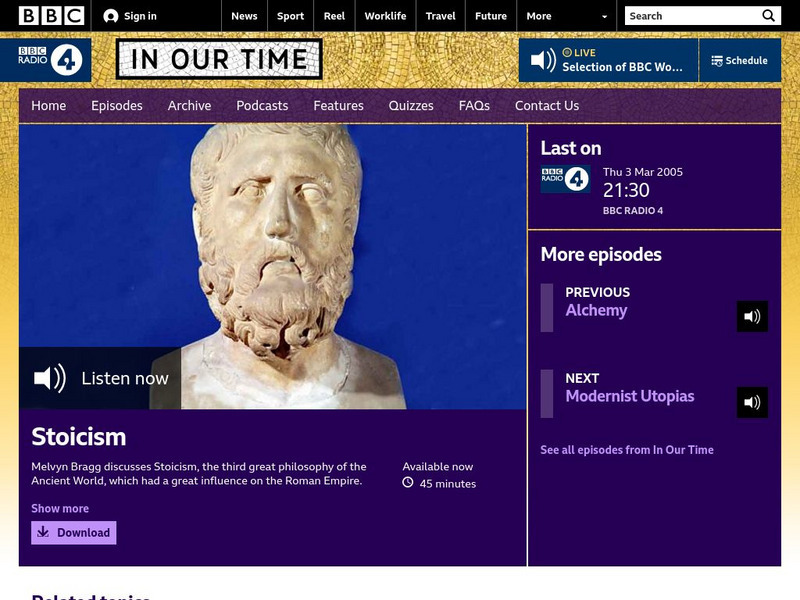Screen dimensions: 800x600
Task: Expand the More navigation dropdown
Action: [565, 15]
